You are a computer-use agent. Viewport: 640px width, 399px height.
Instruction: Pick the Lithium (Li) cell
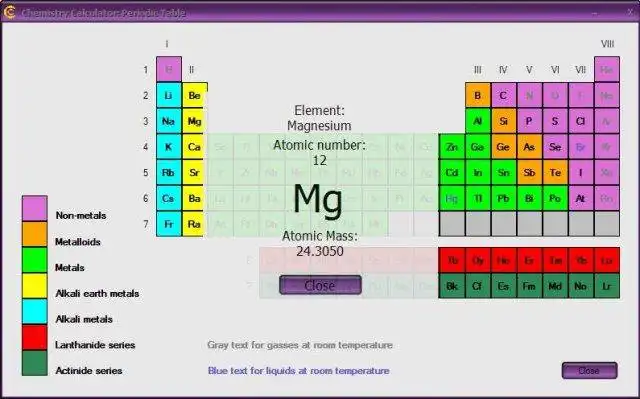tap(169, 95)
